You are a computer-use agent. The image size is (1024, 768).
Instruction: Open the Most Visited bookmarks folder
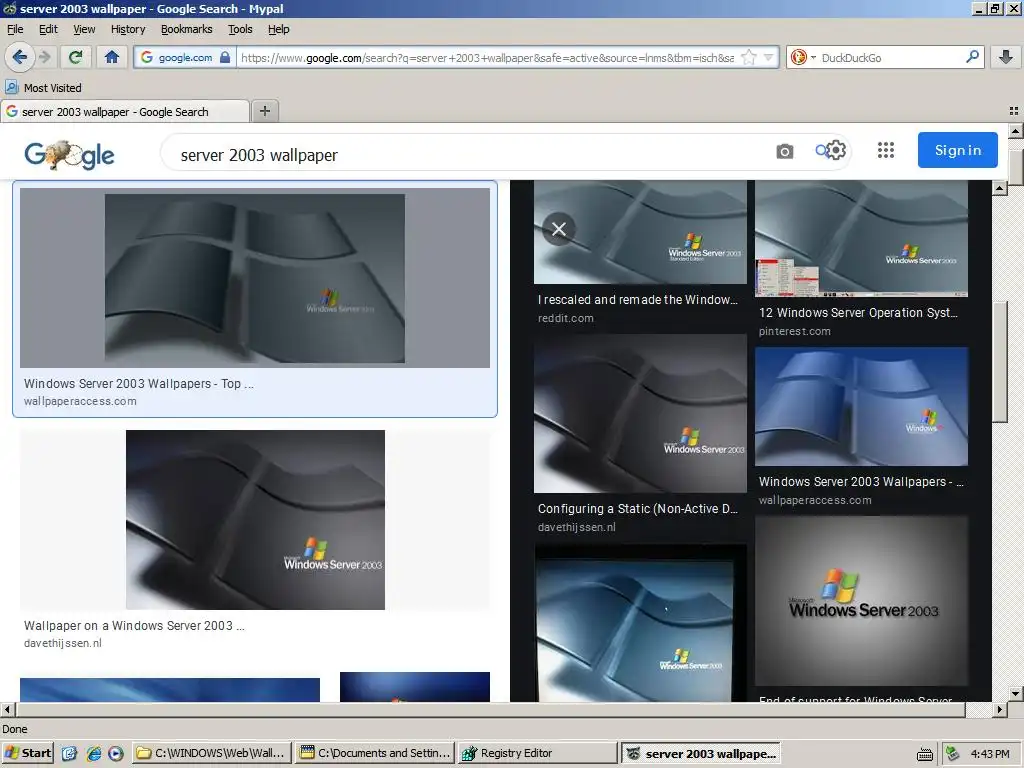click(43, 88)
